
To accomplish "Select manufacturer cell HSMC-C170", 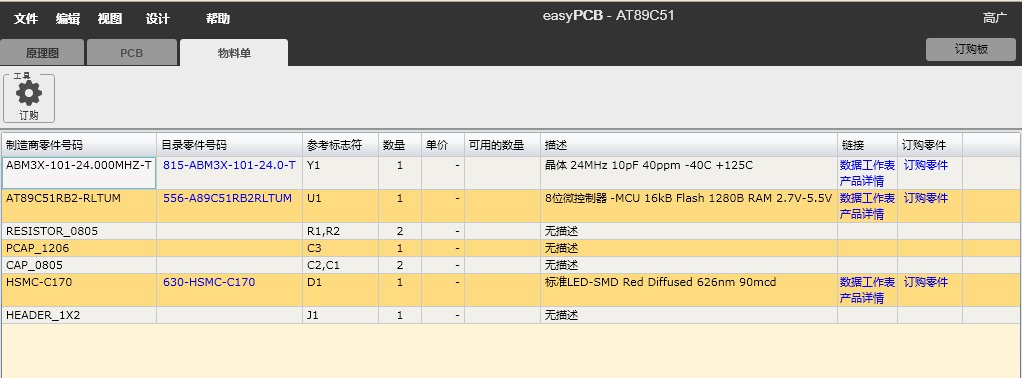I will (79, 290).
